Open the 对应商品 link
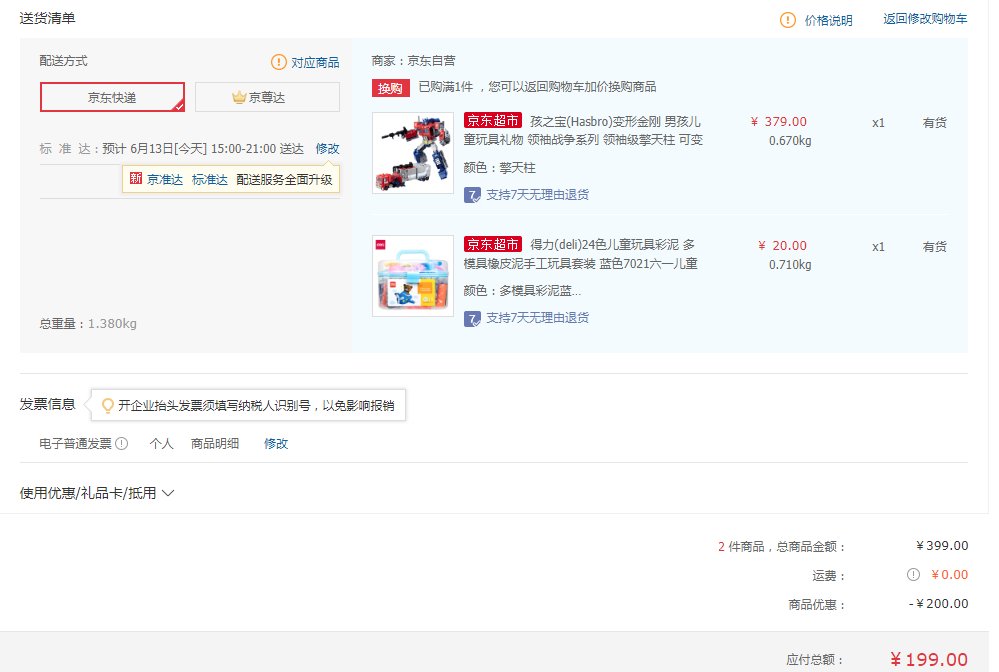 (315, 62)
